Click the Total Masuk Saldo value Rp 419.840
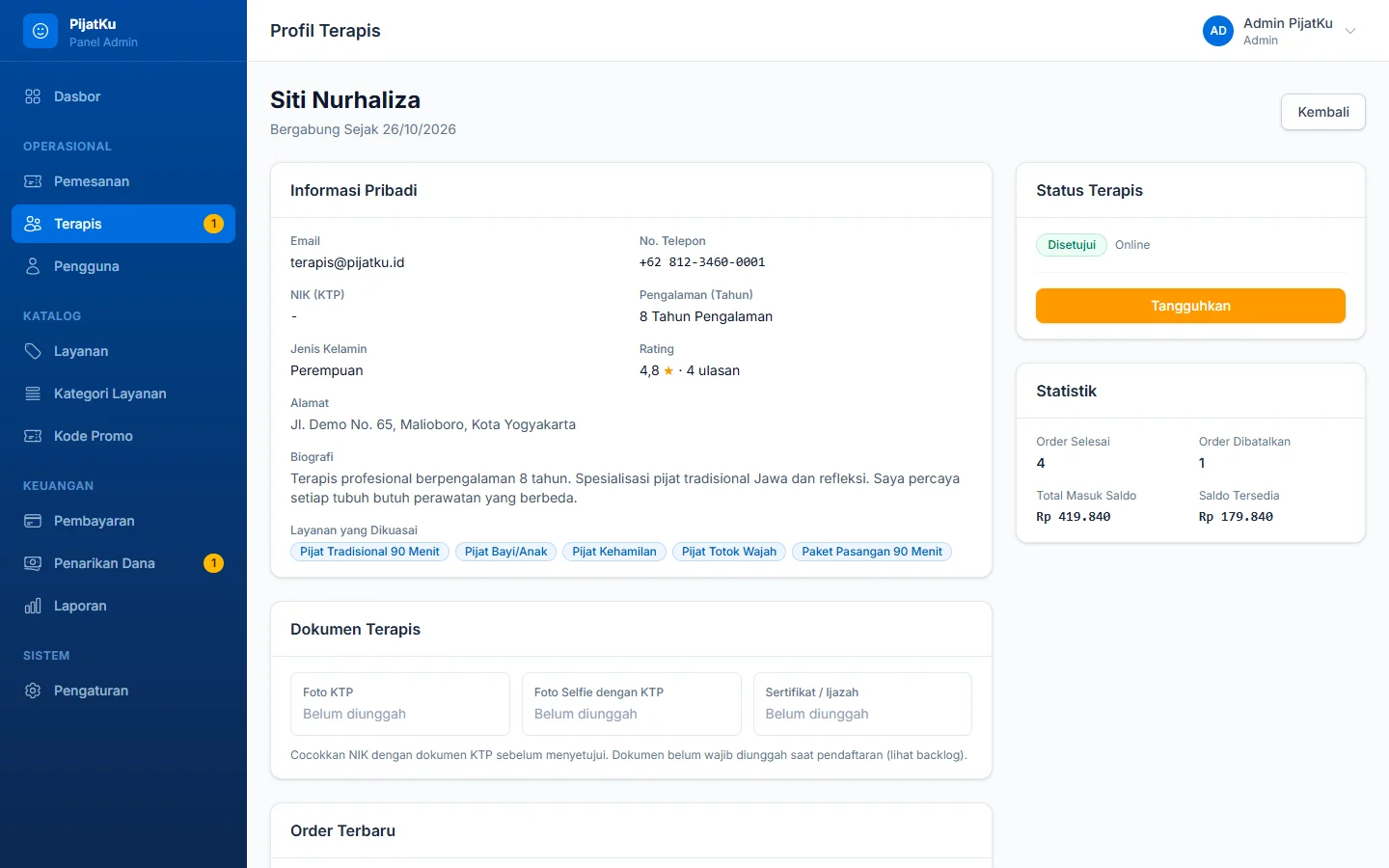The image size is (1389, 868). point(1074,517)
